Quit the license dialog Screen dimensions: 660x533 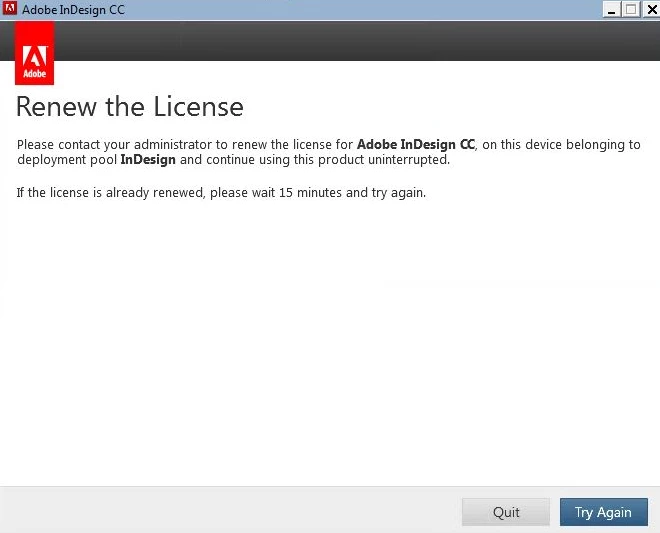tap(506, 512)
